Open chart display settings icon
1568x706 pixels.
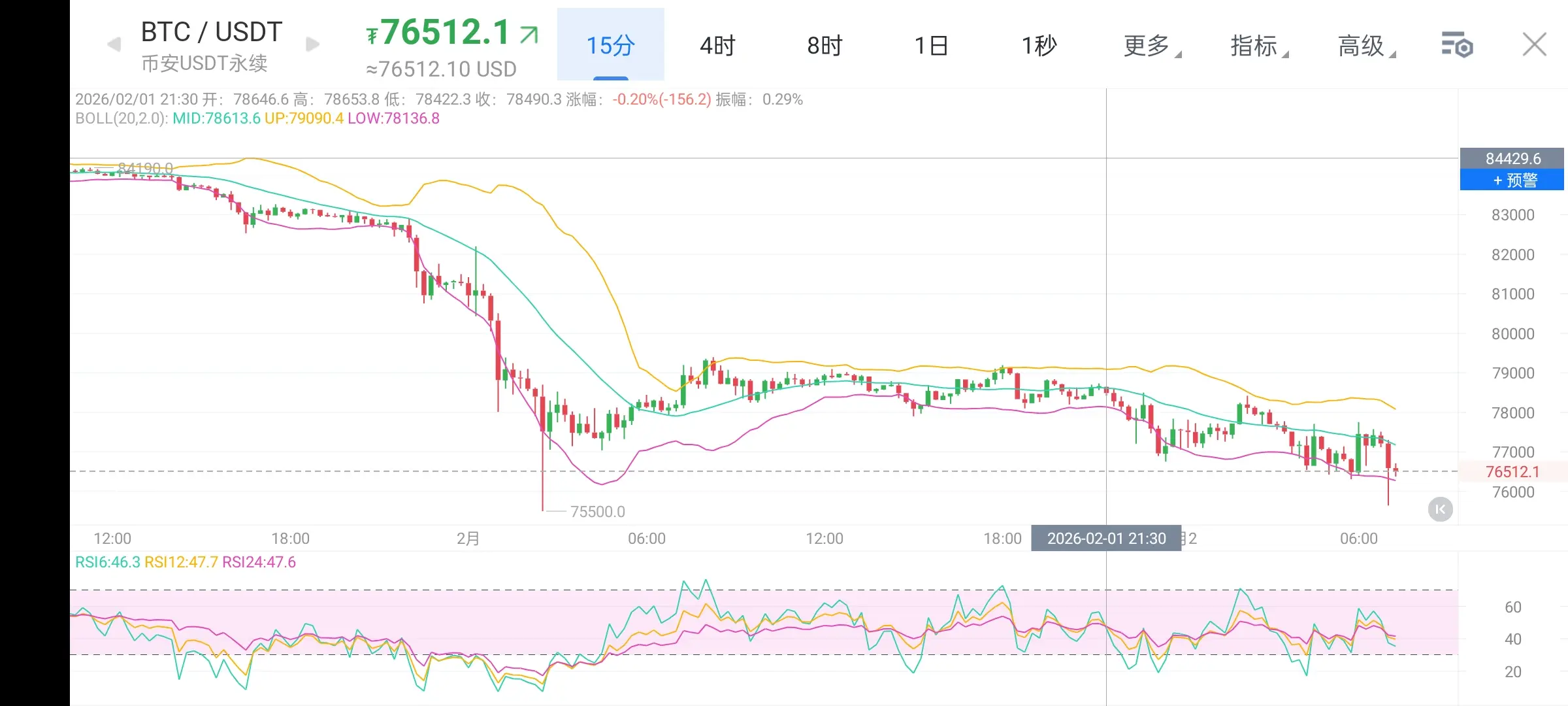tap(1456, 45)
